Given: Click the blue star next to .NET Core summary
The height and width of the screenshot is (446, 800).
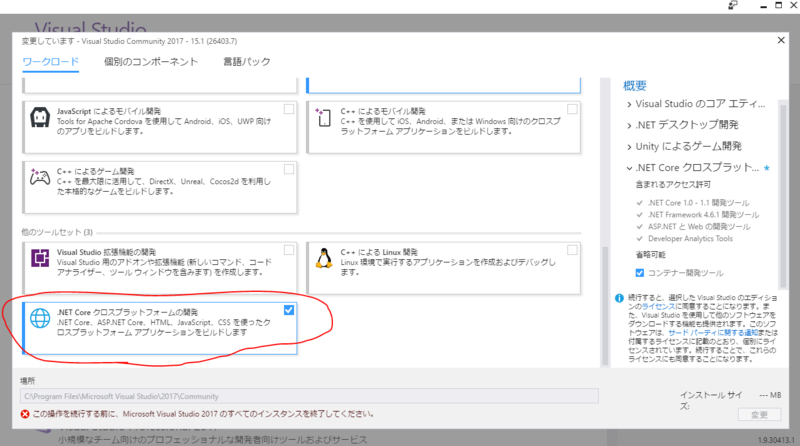Looking at the screenshot, I should click(767, 168).
